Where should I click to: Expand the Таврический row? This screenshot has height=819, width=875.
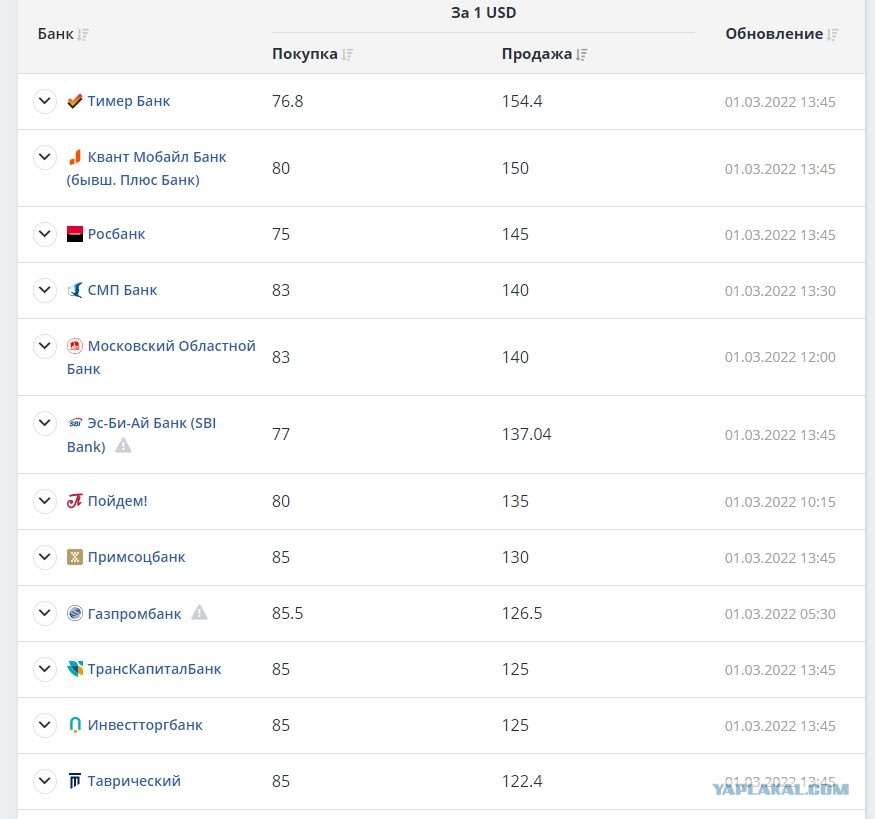[x=45, y=781]
